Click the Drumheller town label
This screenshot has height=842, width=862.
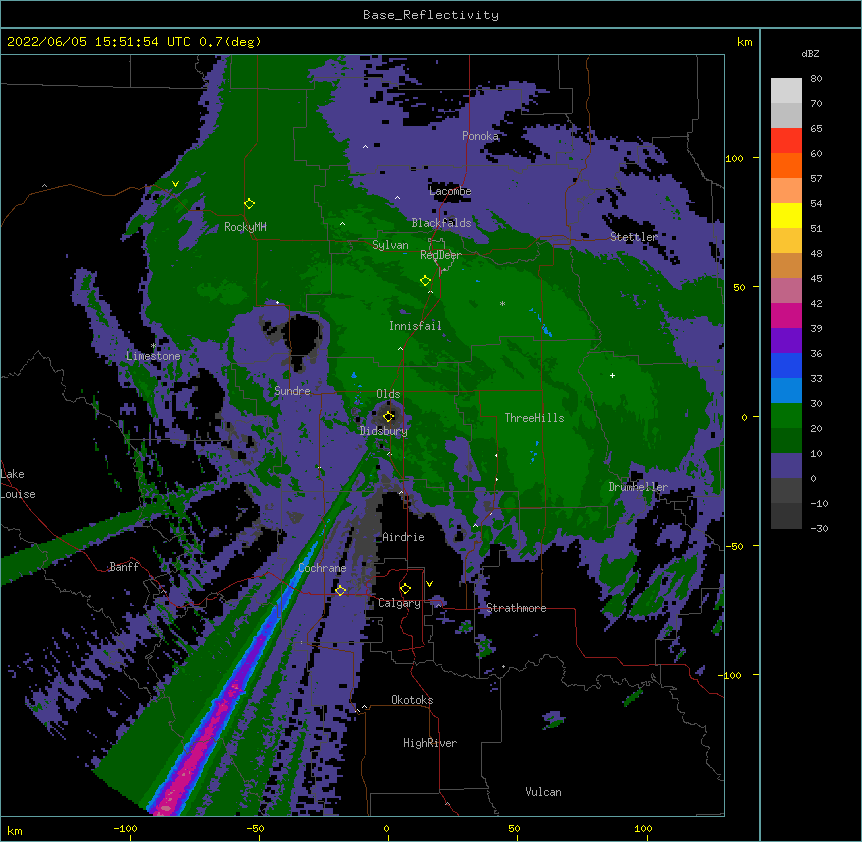[638, 487]
